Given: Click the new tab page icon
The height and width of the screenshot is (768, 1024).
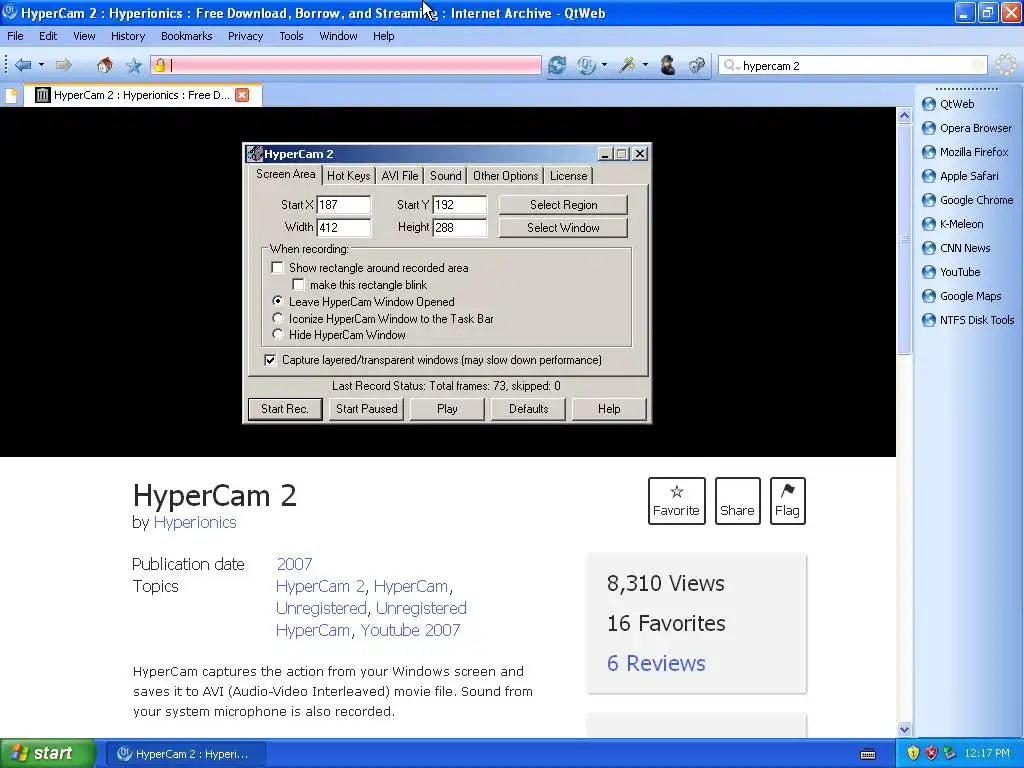Looking at the screenshot, I should pos(11,95).
